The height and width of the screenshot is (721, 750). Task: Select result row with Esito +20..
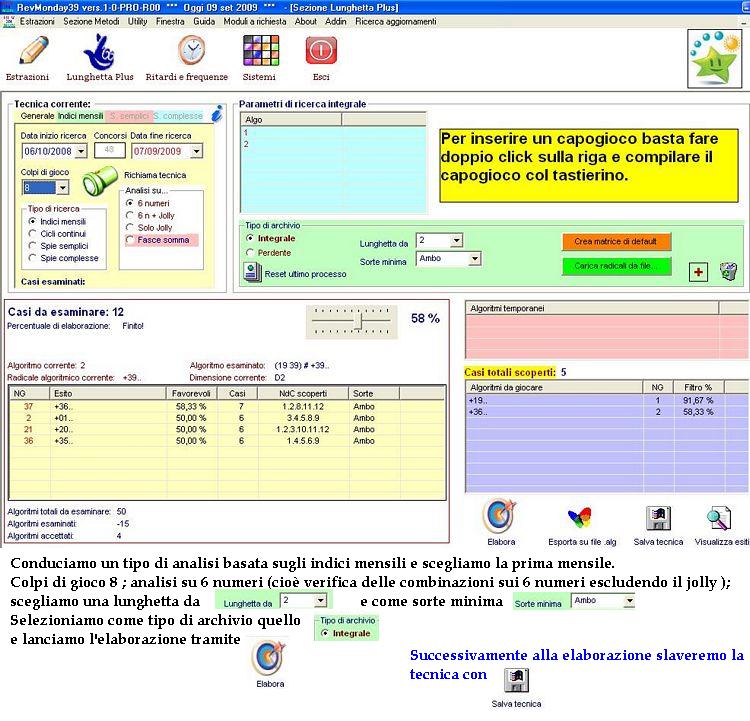(x=227, y=429)
